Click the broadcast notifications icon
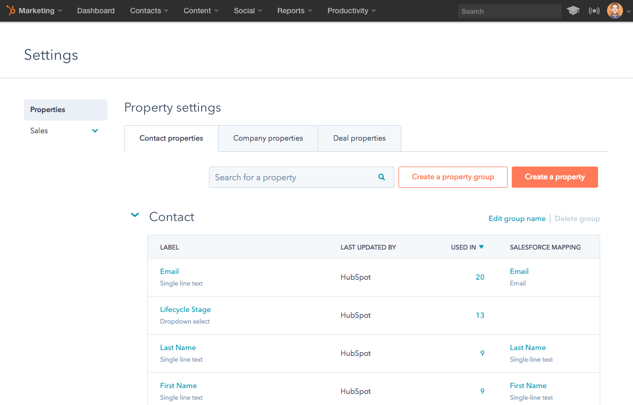633x405 pixels. (594, 11)
